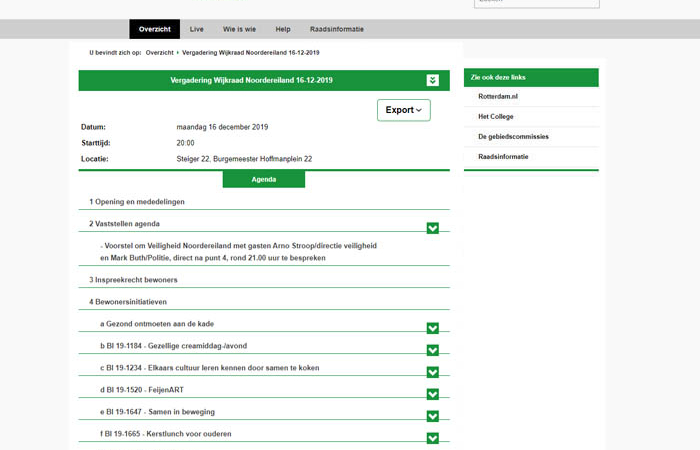Expand the Vaststellen agenda item arrow
700x450 pixels.
pos(432,228)
